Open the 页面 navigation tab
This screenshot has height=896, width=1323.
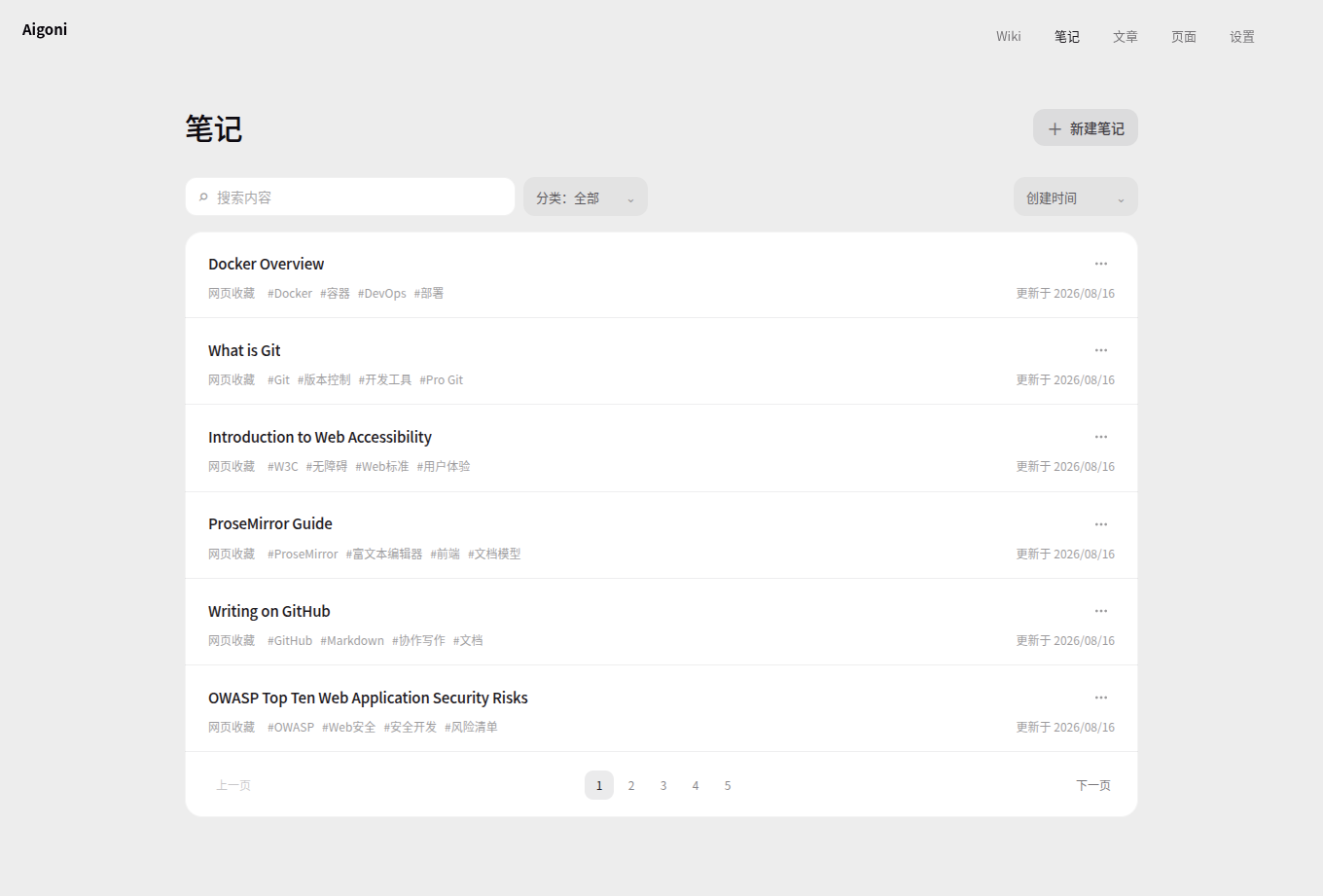1184,36
